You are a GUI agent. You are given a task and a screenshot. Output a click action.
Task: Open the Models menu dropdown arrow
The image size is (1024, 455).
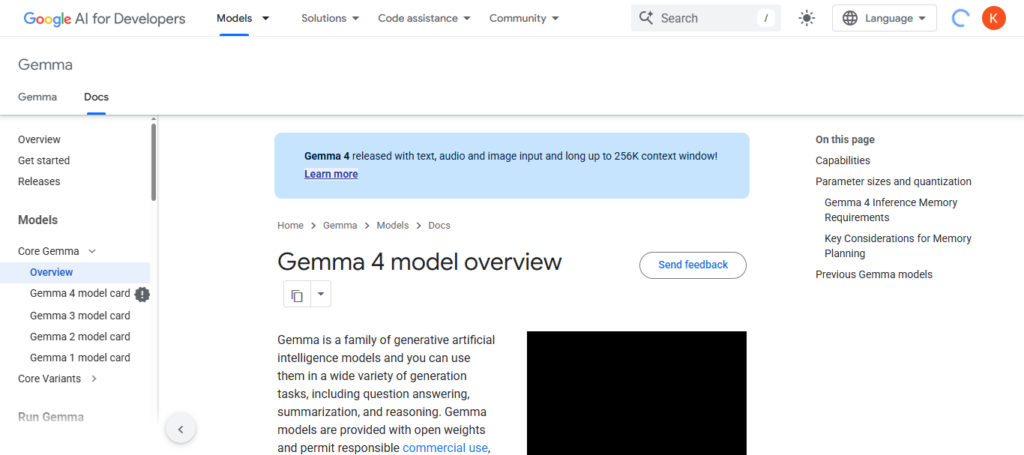point(265,18)
